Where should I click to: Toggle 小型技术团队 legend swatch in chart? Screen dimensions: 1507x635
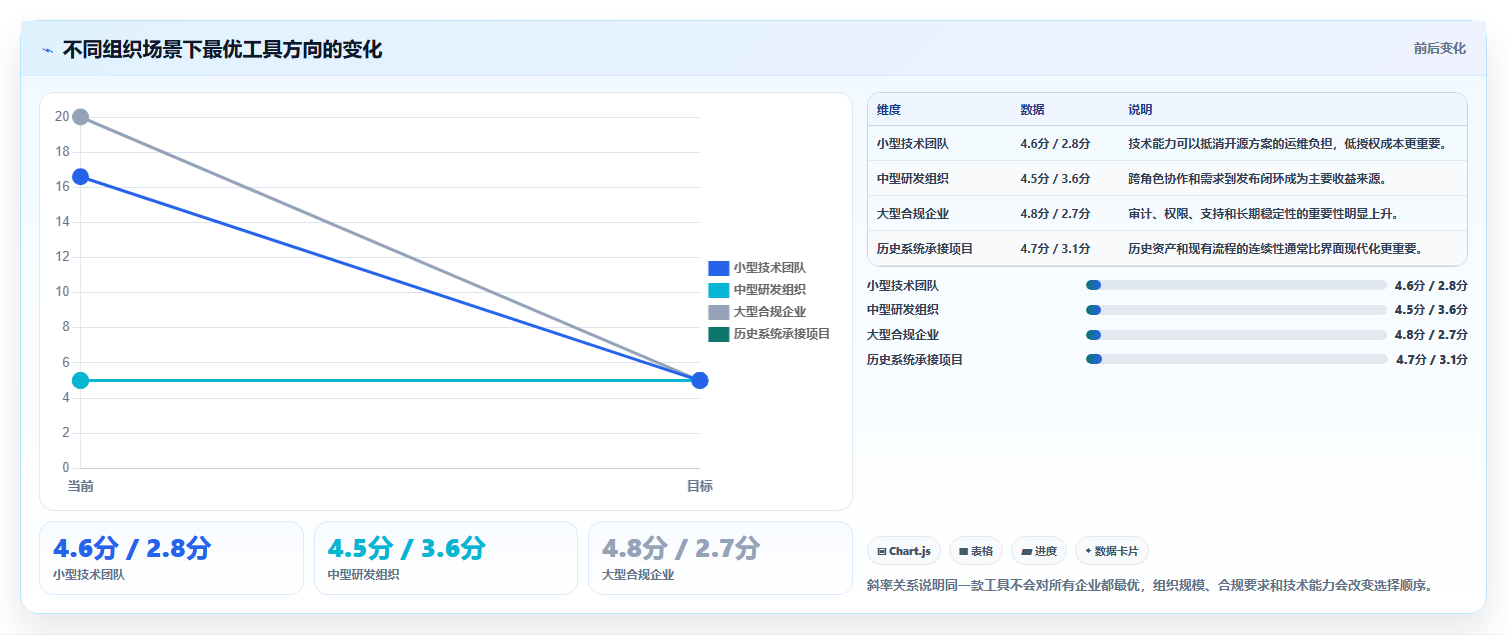pos(718,267)
